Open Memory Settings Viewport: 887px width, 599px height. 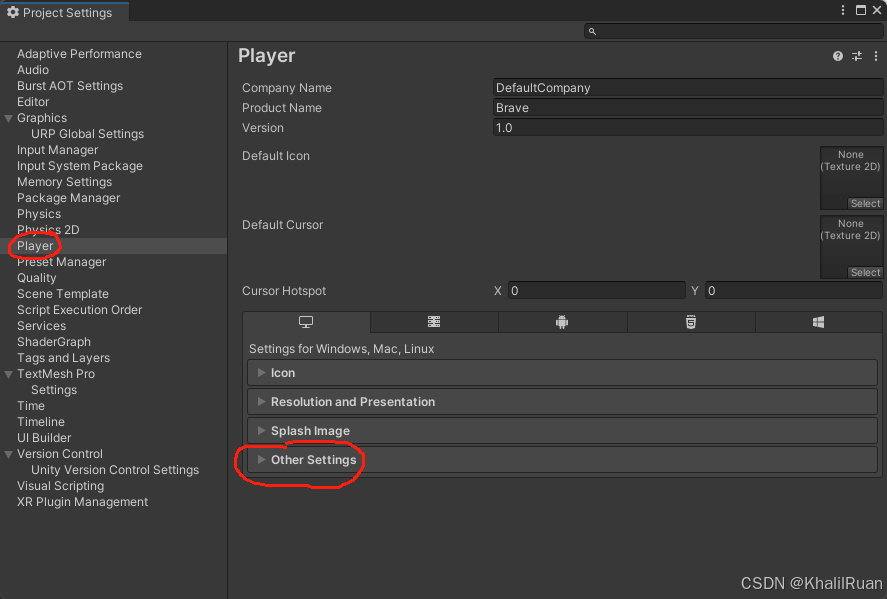[64, 182]
